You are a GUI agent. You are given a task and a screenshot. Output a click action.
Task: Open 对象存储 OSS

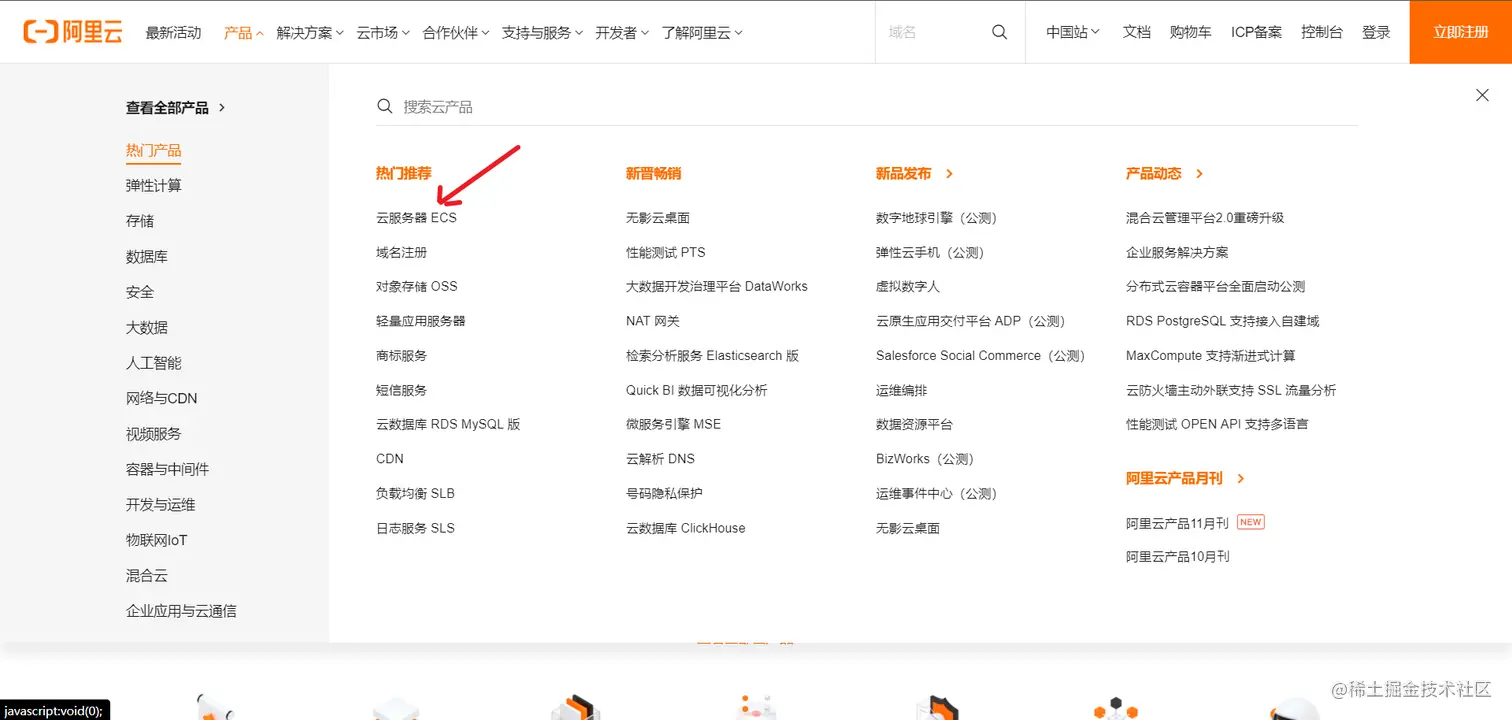click(416, 286)
